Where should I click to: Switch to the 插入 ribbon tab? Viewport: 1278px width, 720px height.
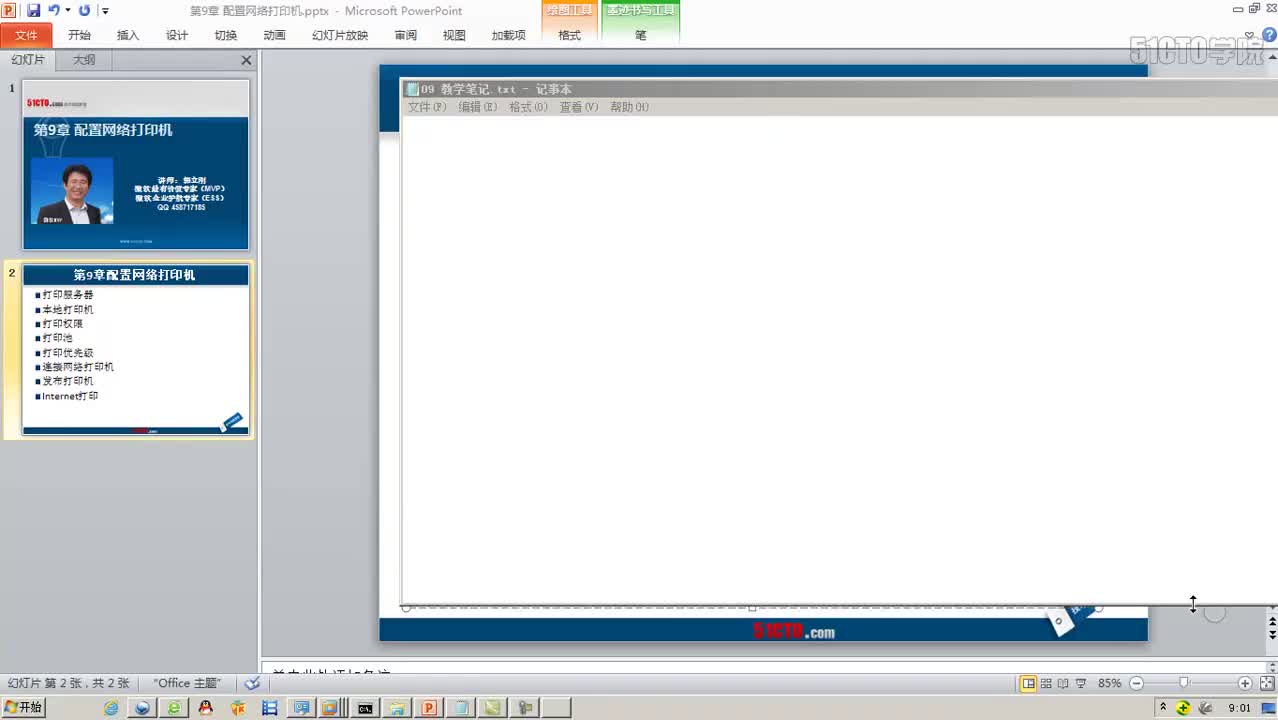coord(128,35)
